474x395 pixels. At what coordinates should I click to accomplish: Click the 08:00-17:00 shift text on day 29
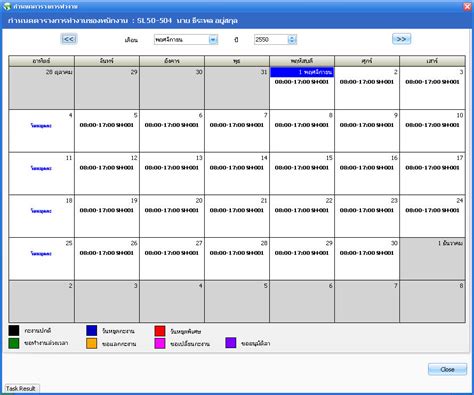302,253
